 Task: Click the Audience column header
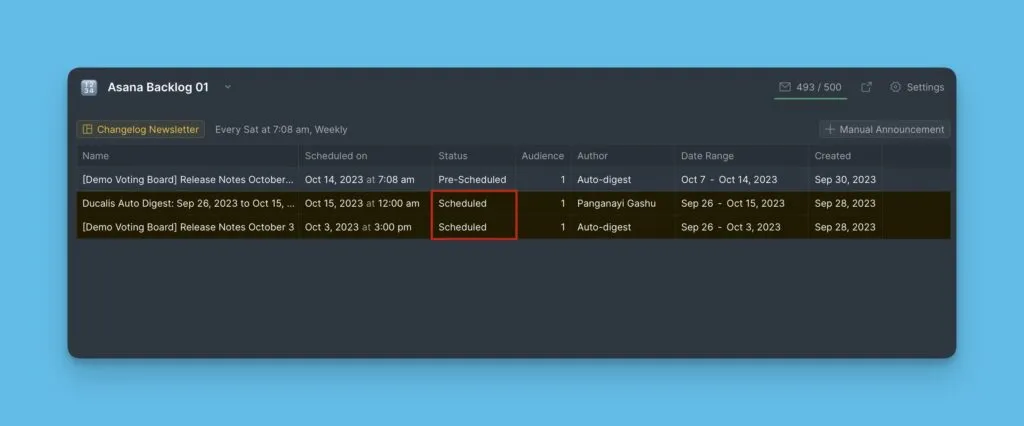(542, 156)
